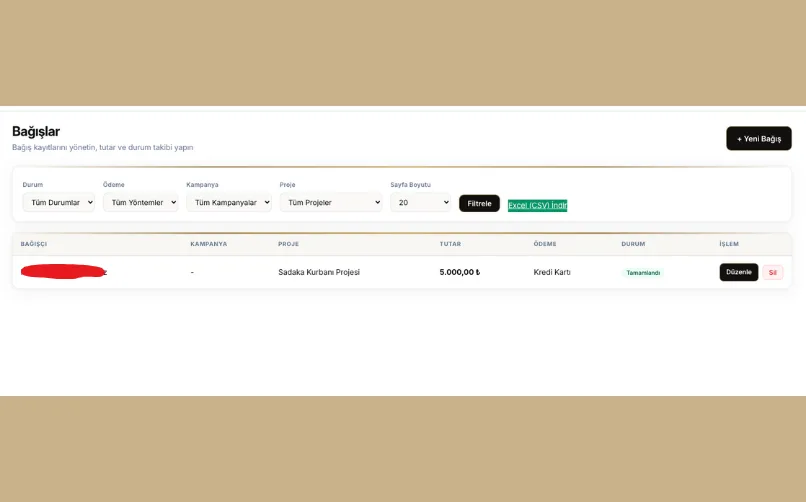Expand the Tüm Projeler project dropdown

[330, 203]
